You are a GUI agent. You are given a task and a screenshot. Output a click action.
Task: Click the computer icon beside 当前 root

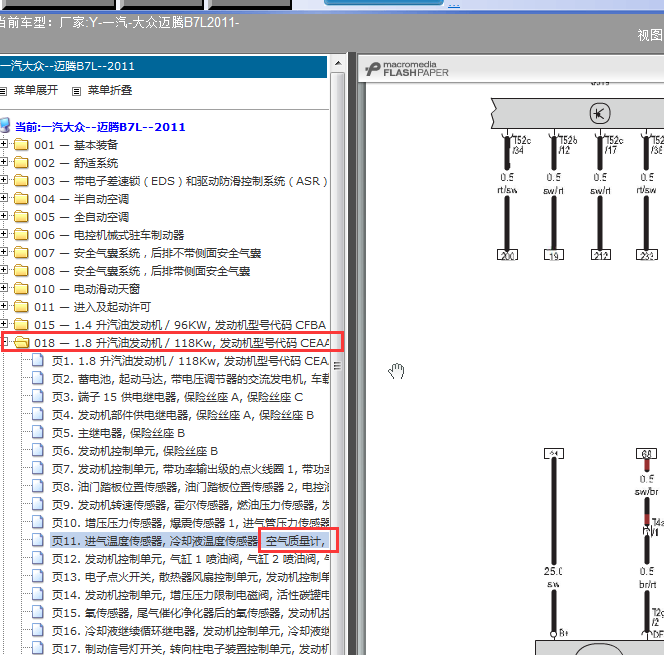(x=5, y=126)
